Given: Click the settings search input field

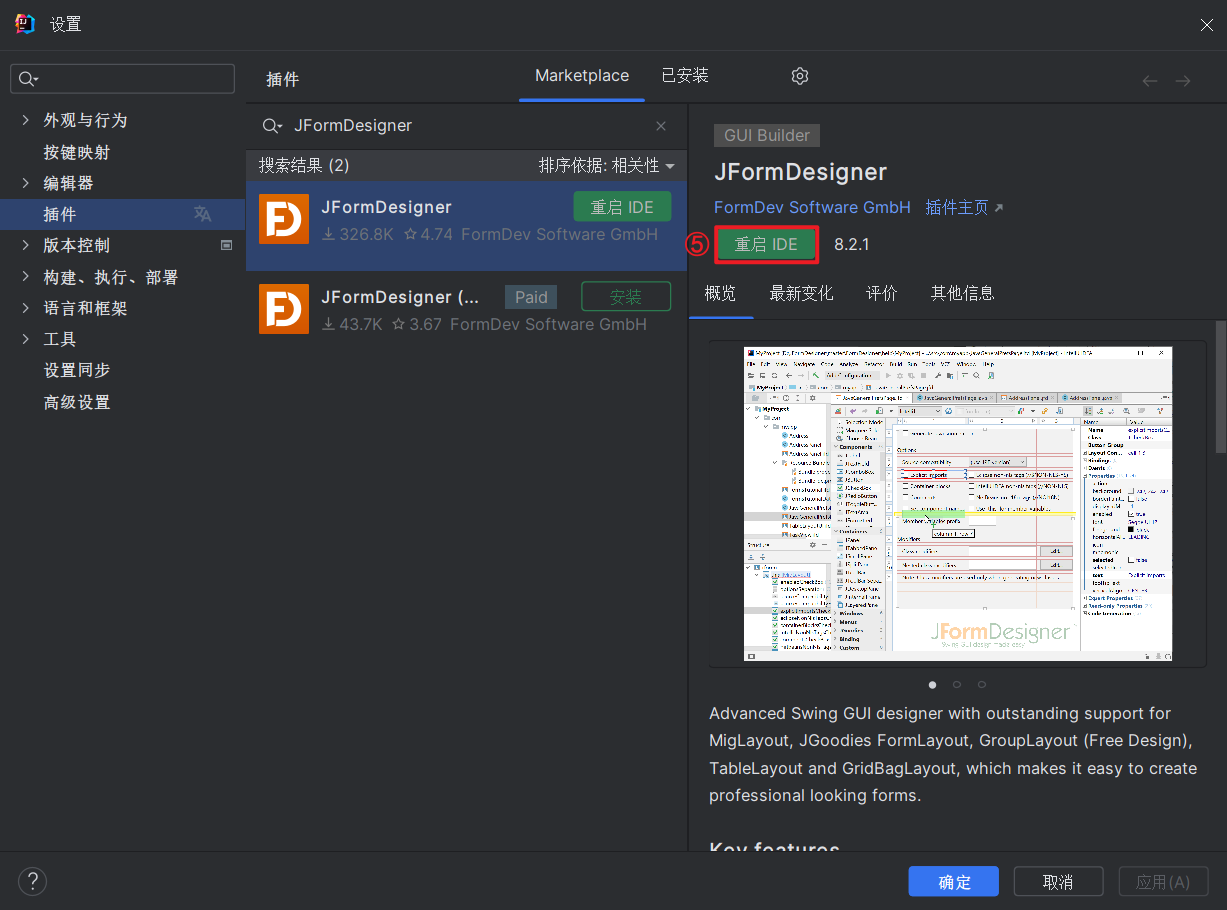Looking at the screenshot, I should tap(122, 79).
